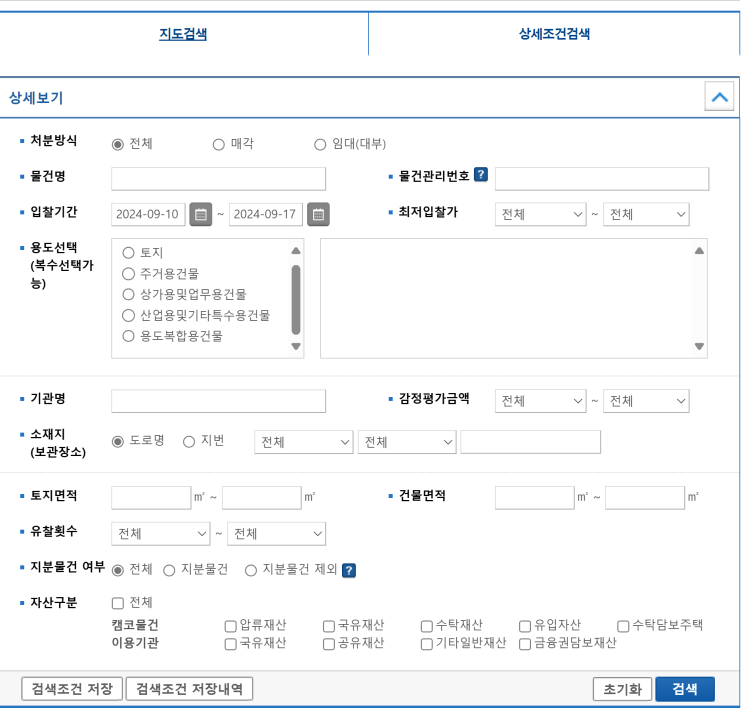The image size is (743, 708).
Task: Check 금융권담보재산 checkbox
Action: pos(525,644)
